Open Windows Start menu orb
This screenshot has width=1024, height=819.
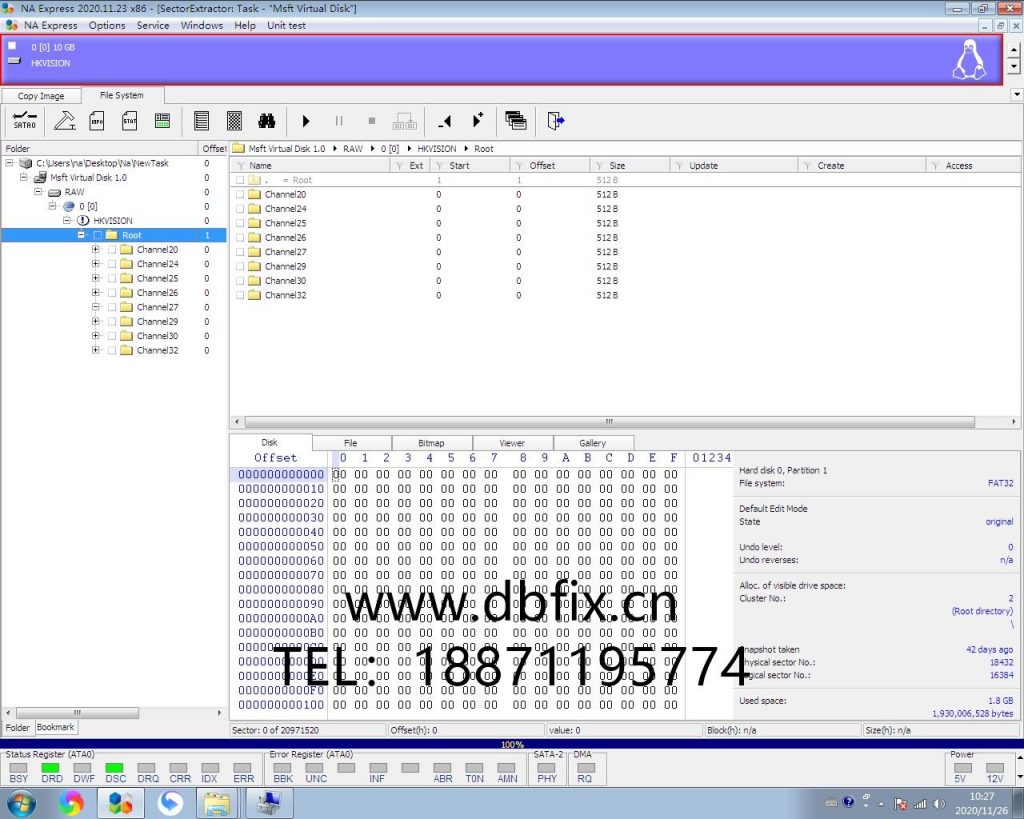(x=20, y=803)
